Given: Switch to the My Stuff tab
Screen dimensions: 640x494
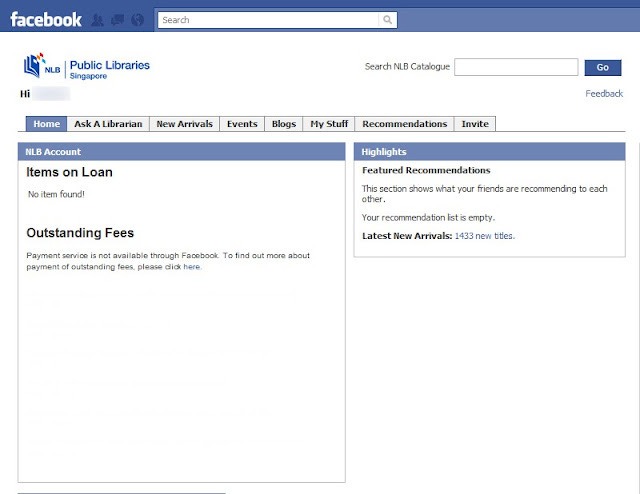Looking at the screenshot, I should [329, 124].
